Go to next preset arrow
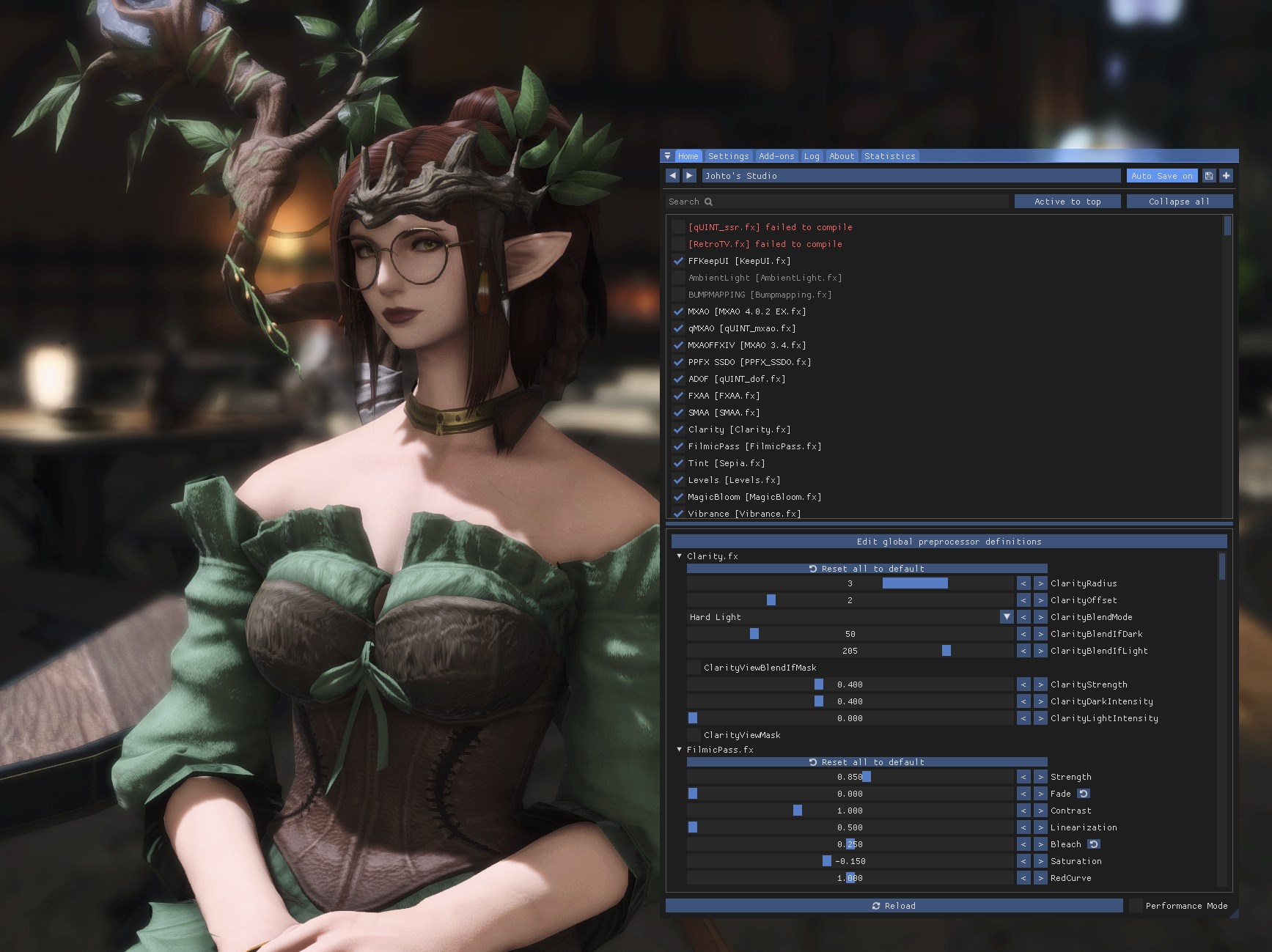This screenshot has height=952, width=1272. coord(689,176)
